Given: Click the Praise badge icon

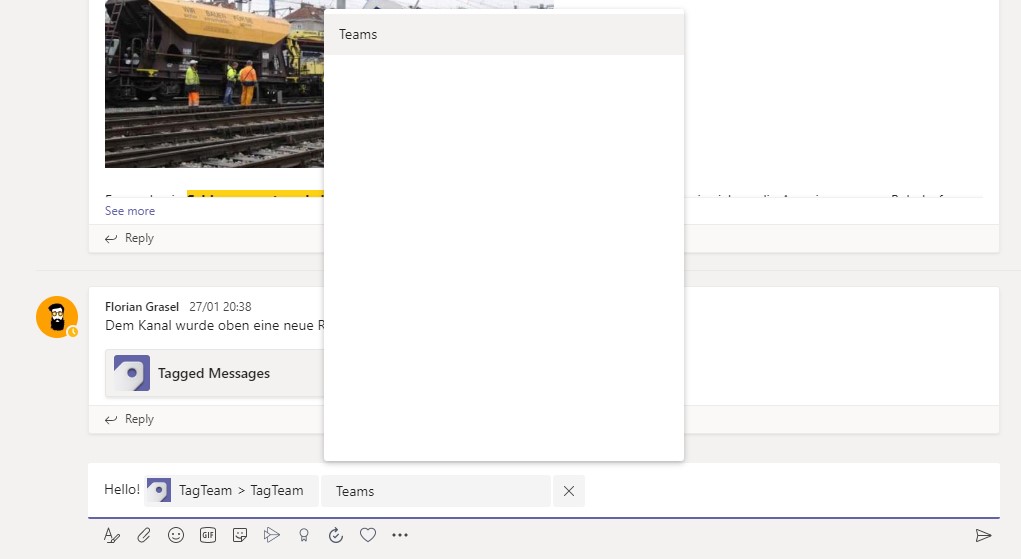Looking at the screenshot, I should 304,535.
